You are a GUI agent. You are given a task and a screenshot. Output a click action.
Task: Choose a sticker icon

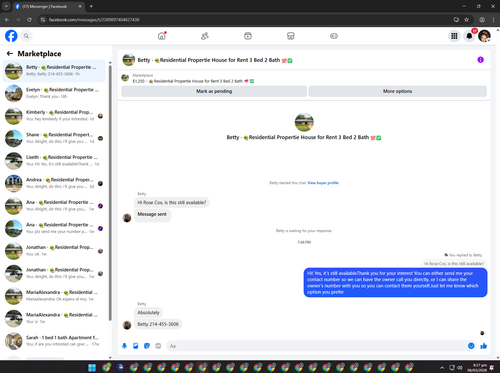(x=147, y=346)
